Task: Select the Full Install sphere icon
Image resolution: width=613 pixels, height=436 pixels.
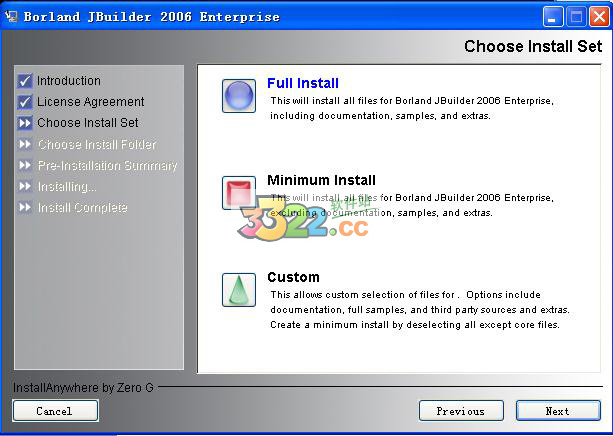Action: pos(239,96)
